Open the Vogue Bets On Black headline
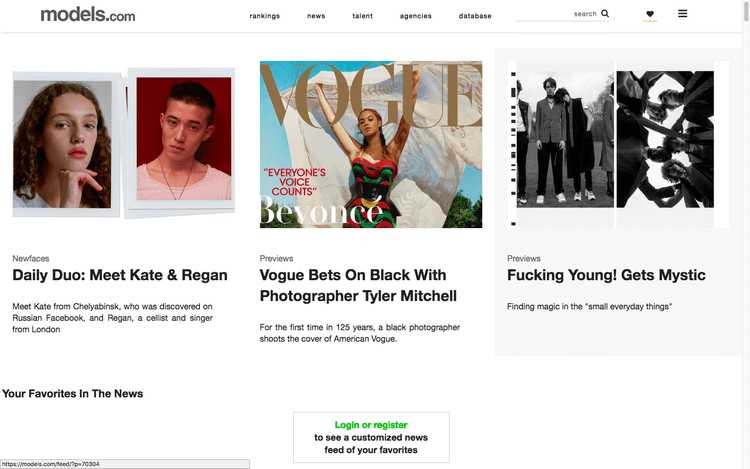Screen dimensions: 750x469 [358, 285]
